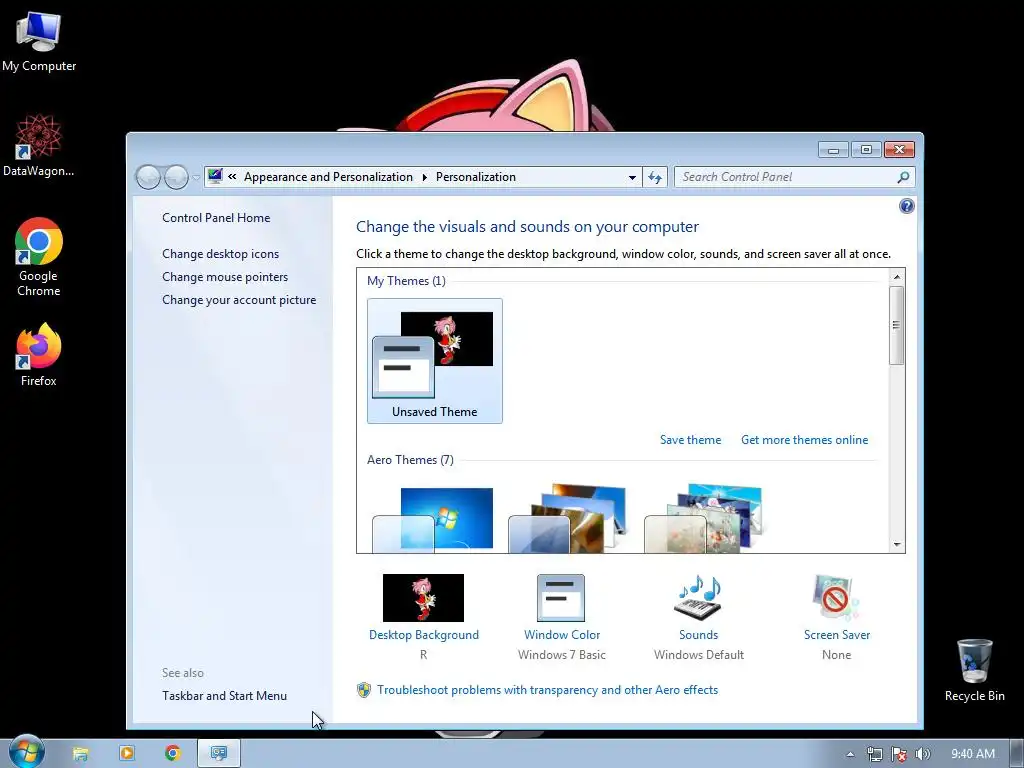Select the DataWagon desktop shortcut
The image size is (1024, 768).
click(39, 145)
